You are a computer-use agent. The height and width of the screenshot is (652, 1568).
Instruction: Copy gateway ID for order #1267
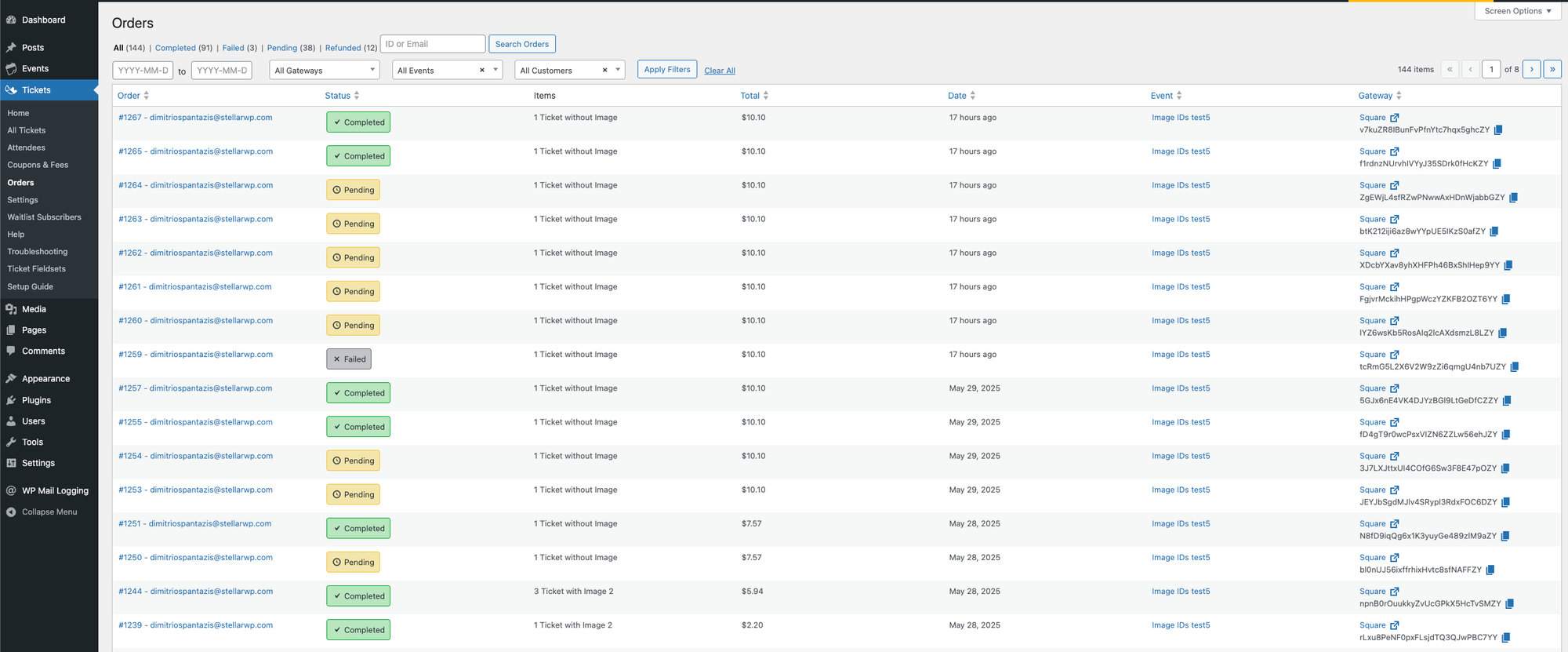coord(1498,130)
